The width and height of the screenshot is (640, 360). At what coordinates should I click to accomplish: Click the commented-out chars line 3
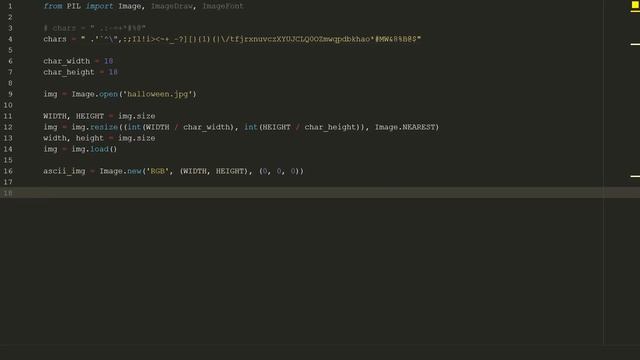tap(94, 28)
